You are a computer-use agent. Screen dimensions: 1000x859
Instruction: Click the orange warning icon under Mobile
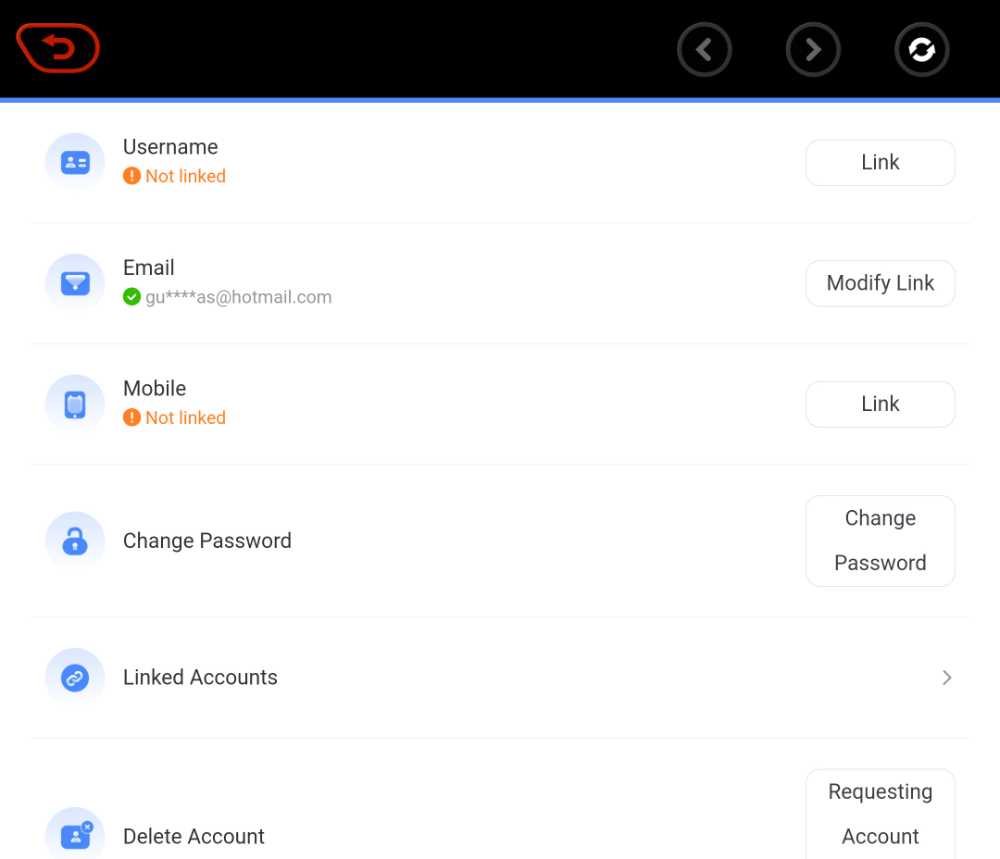pos(131,417)
